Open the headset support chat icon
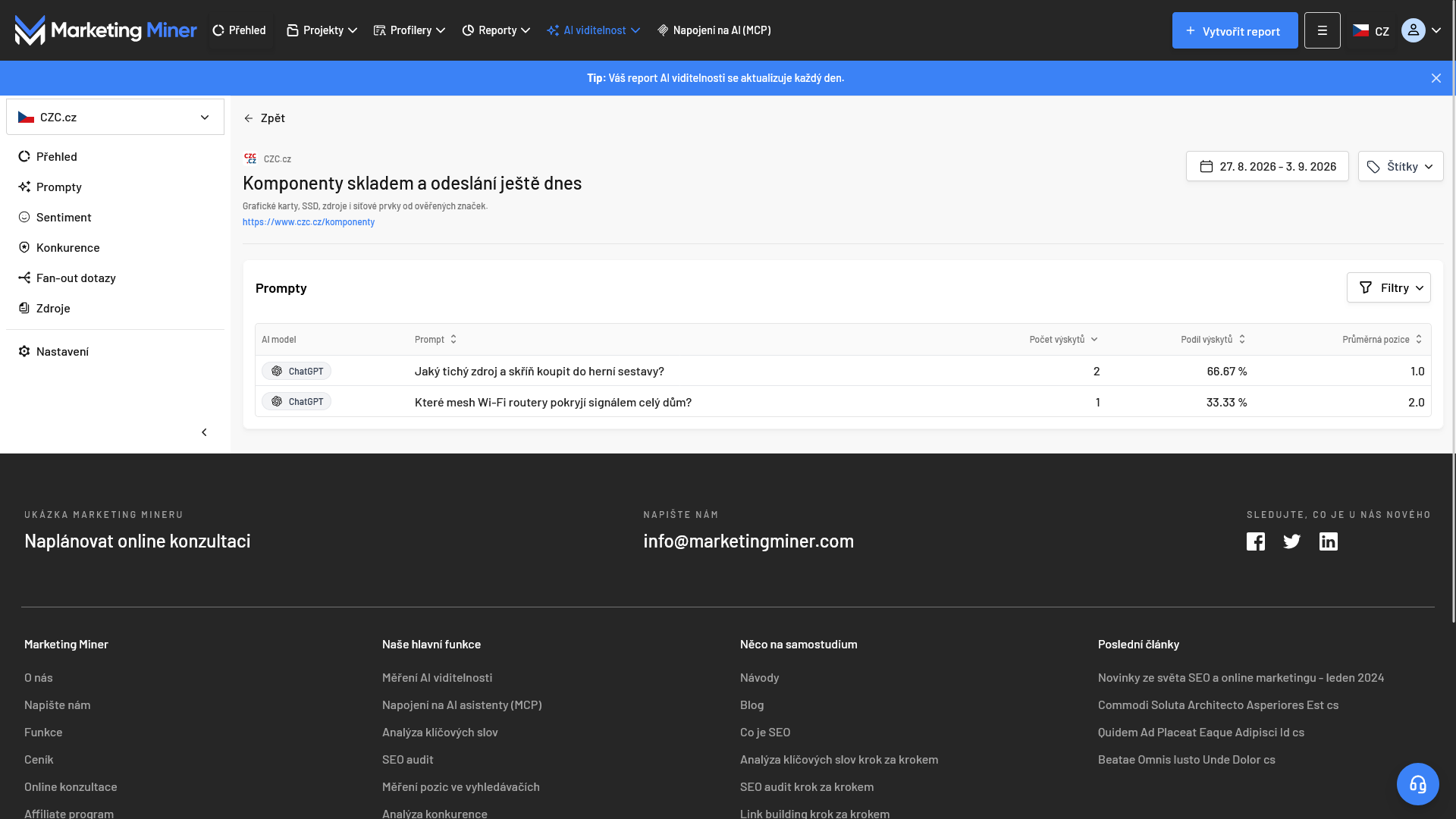1456x819 pixels. coord(1418,784)
